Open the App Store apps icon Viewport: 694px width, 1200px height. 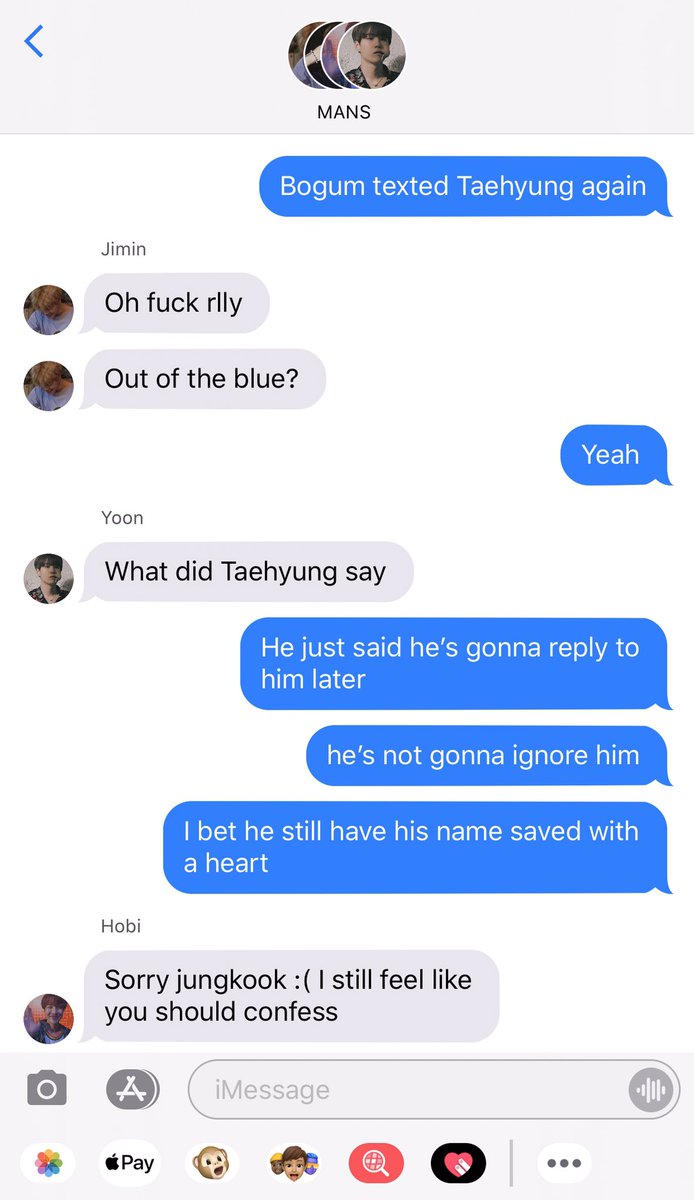tap(132, 1089)
